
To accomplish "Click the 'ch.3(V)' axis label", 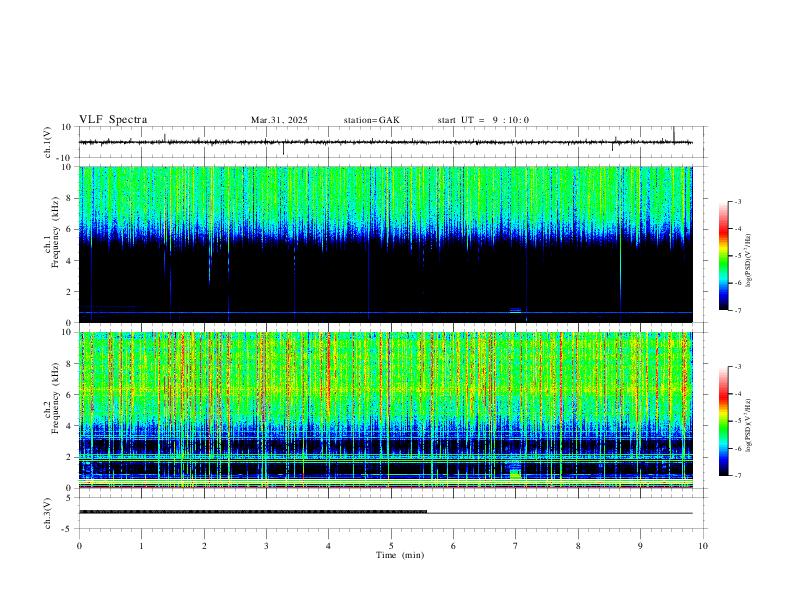I will 48,513.
